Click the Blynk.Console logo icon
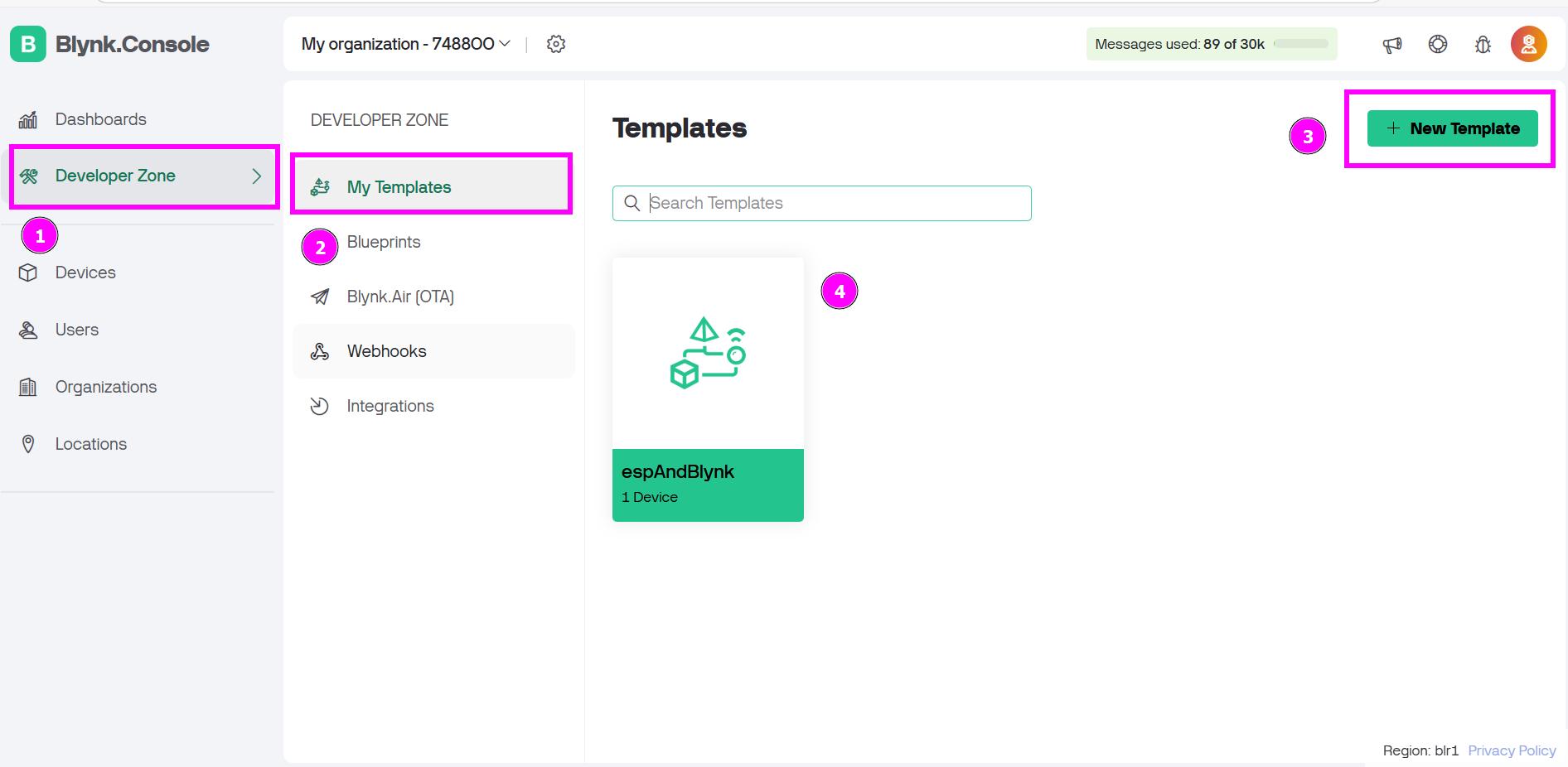1568x767 pixels. coord(28,44)
